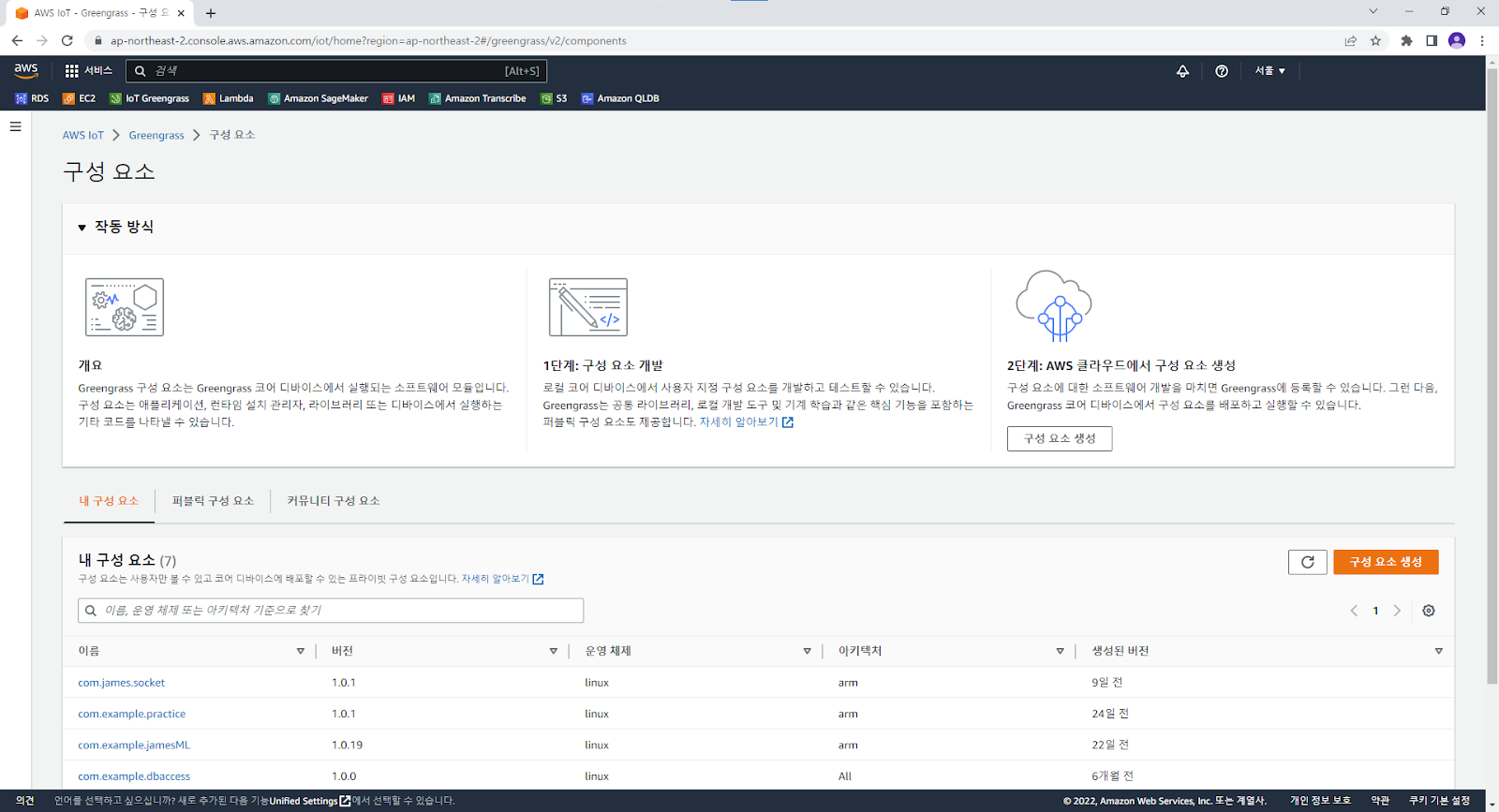Open 자세히 알아보기 link in step 1

pos(746,422)
